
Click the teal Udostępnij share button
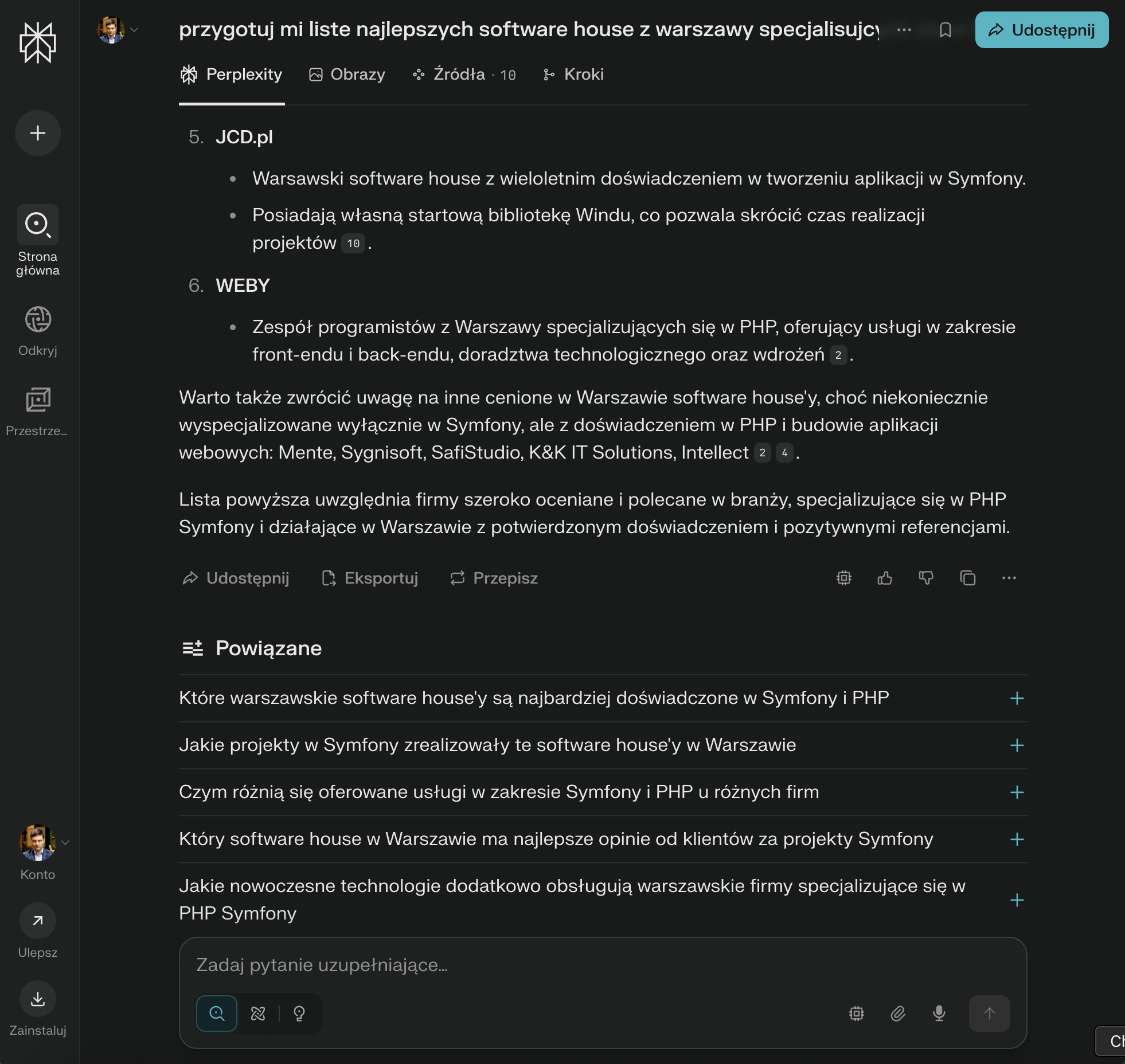(1042, 30)
